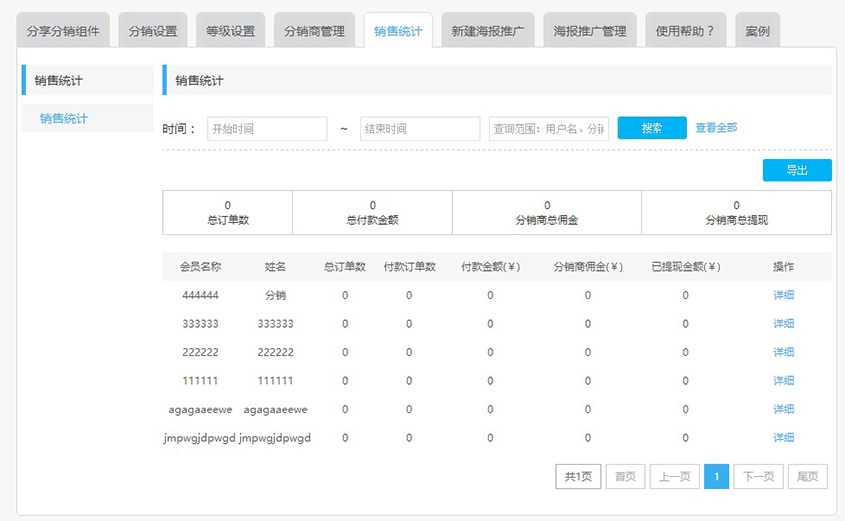Open 详细 link for member 444444
The height and width of the screenshot is (521, 845).
[783, 295]
